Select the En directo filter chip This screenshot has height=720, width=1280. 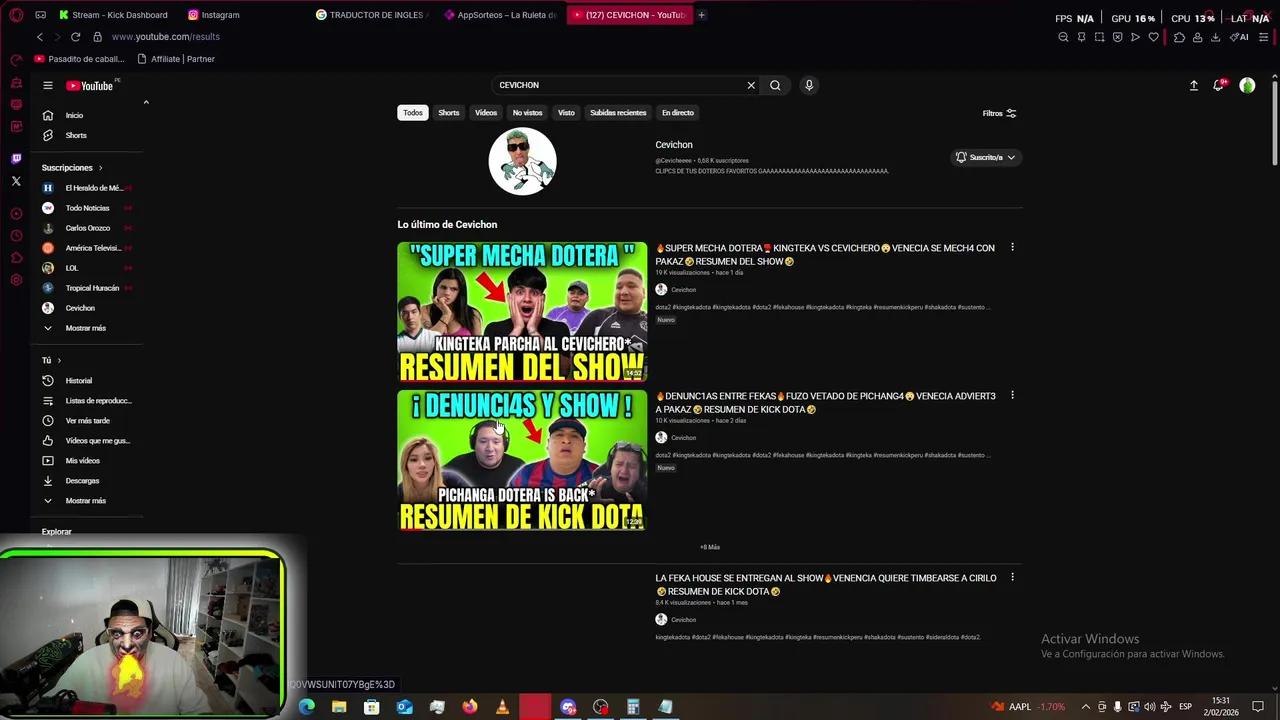point(678,113)
